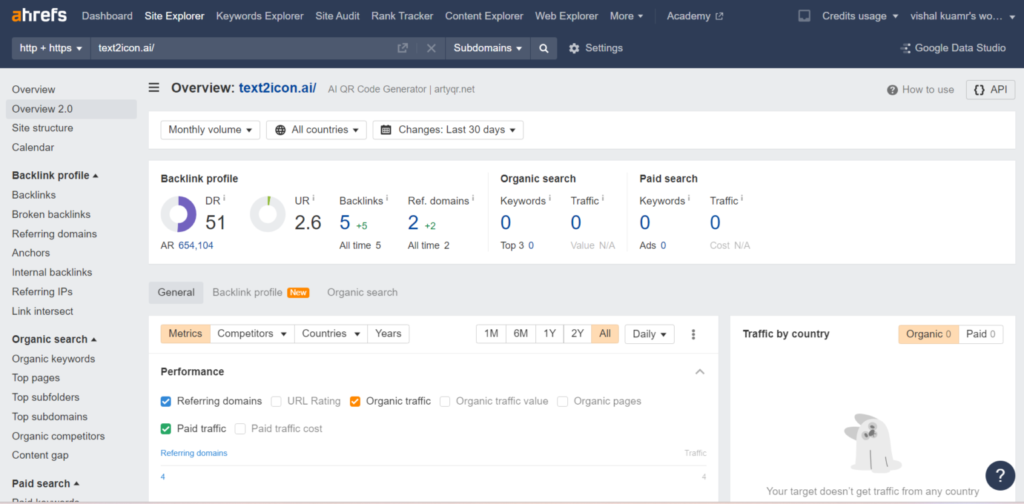1024x504 pixels.
Task: Switch traffic by country to Paid
Action: [x=981, y=334]
